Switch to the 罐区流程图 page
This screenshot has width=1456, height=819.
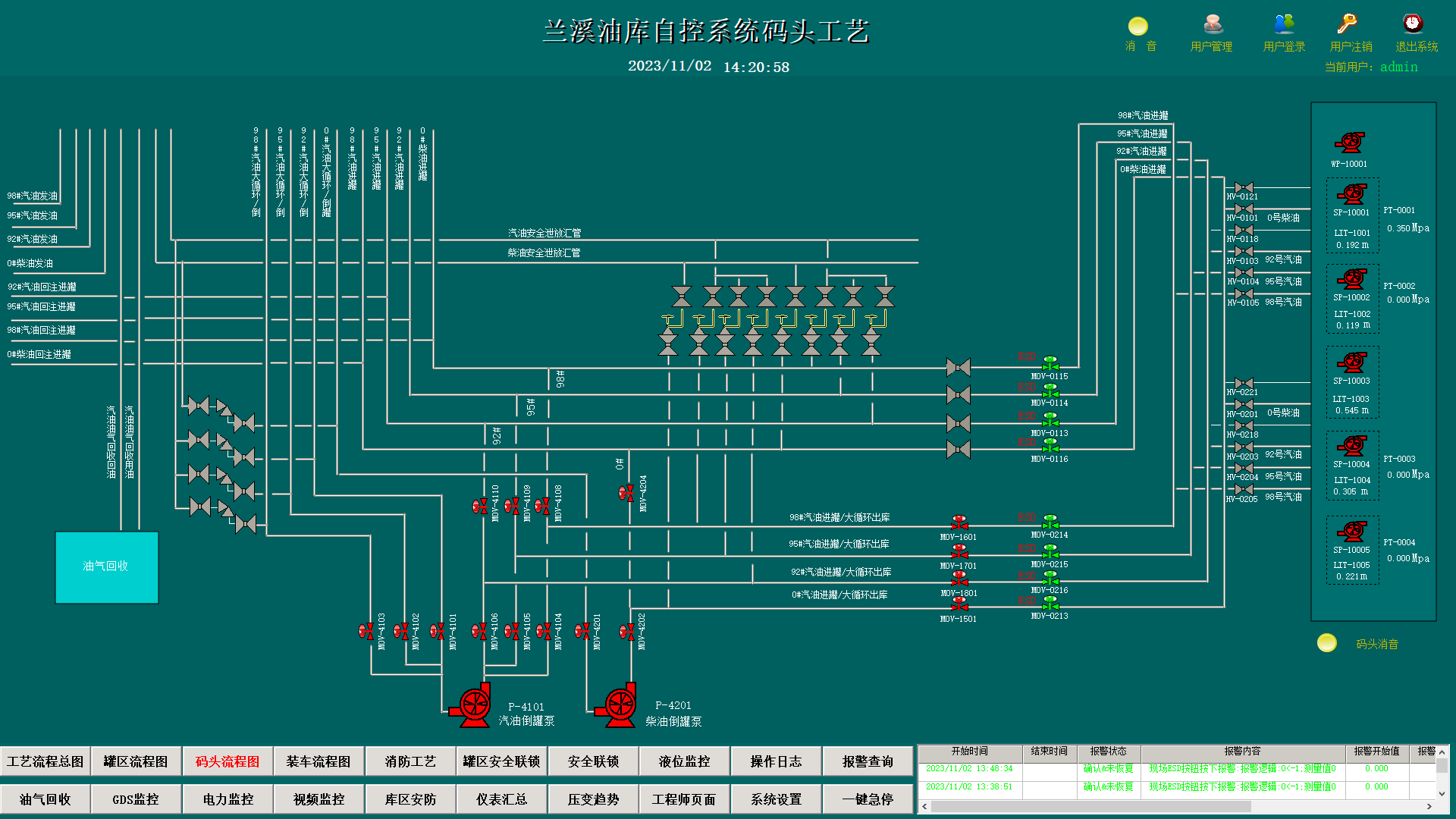[136, 761]
